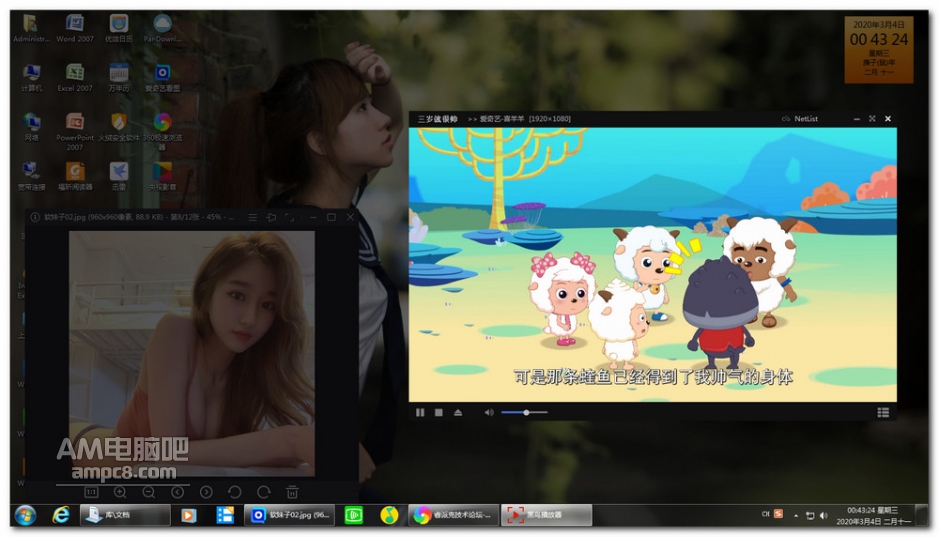Toggle fullscreen in the media player title bar
The width and height of the screenshot is (939, 537).
pos(872,119)
